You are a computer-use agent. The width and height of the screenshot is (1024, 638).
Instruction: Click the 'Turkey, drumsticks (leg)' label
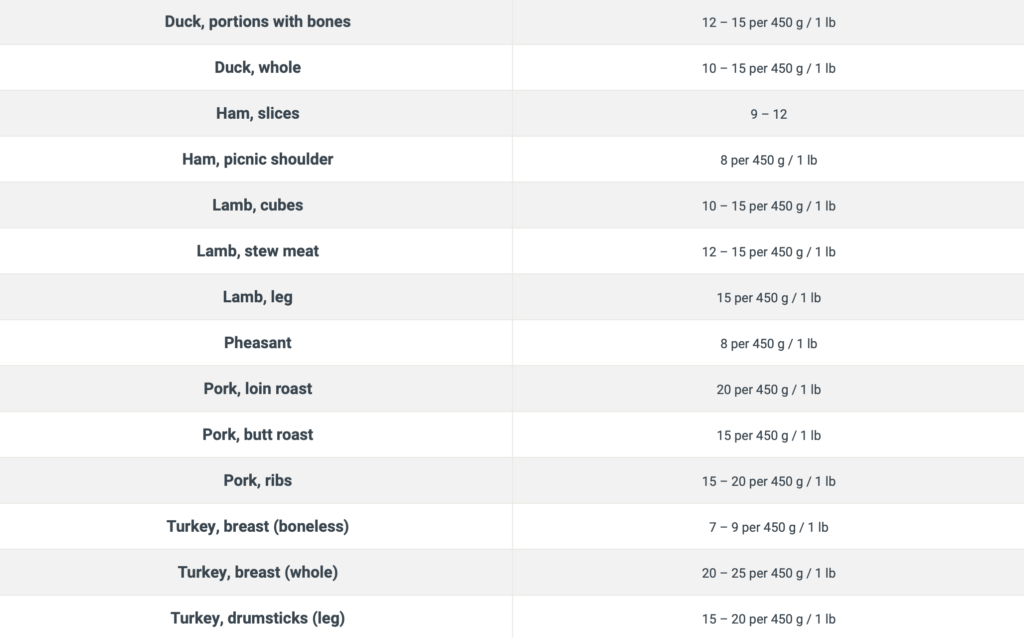click(x=257, y=618)
